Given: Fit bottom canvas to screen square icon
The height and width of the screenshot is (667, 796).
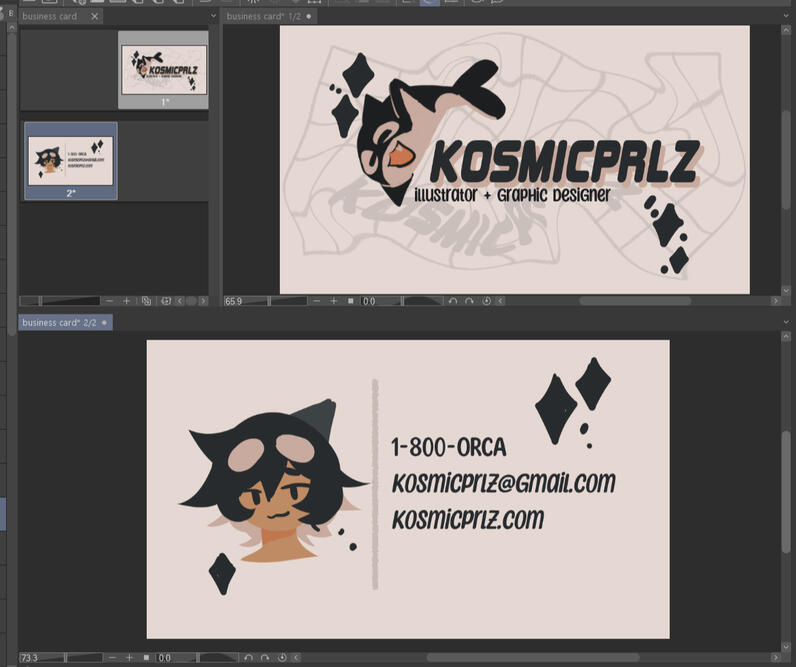Looking at the screenshot, I should [146, 657].
